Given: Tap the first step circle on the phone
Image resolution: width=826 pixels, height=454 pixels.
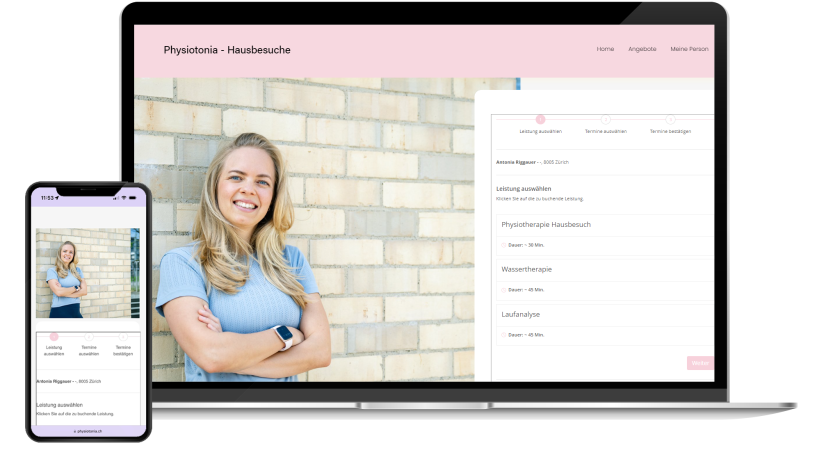Looking at the screenshot, I should pyautogui.click(x=54, y=337).
